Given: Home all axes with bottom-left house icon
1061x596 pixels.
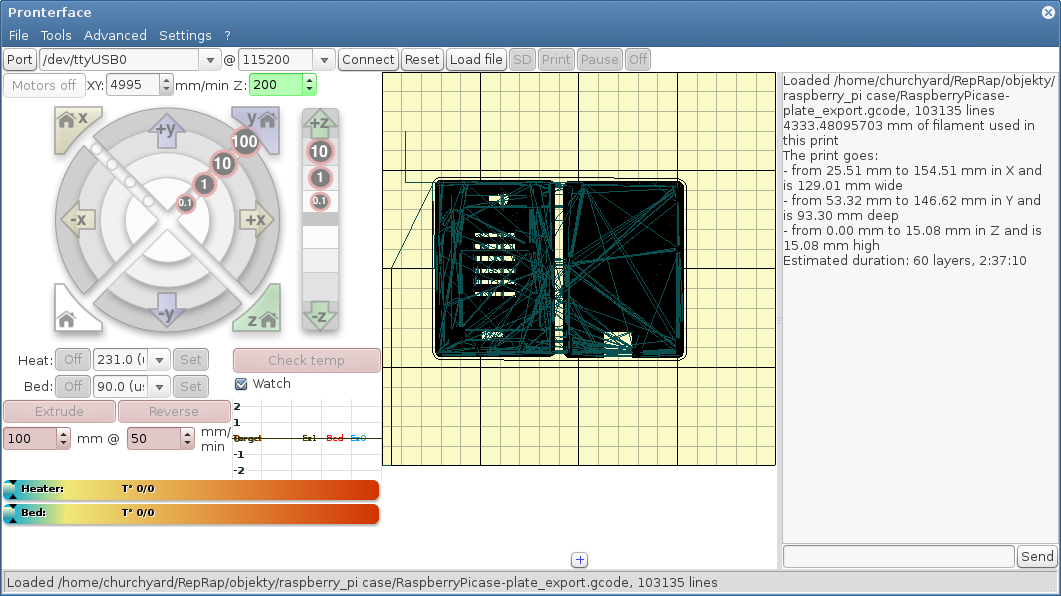Looking at the screenshot, I should pos(68,317).
